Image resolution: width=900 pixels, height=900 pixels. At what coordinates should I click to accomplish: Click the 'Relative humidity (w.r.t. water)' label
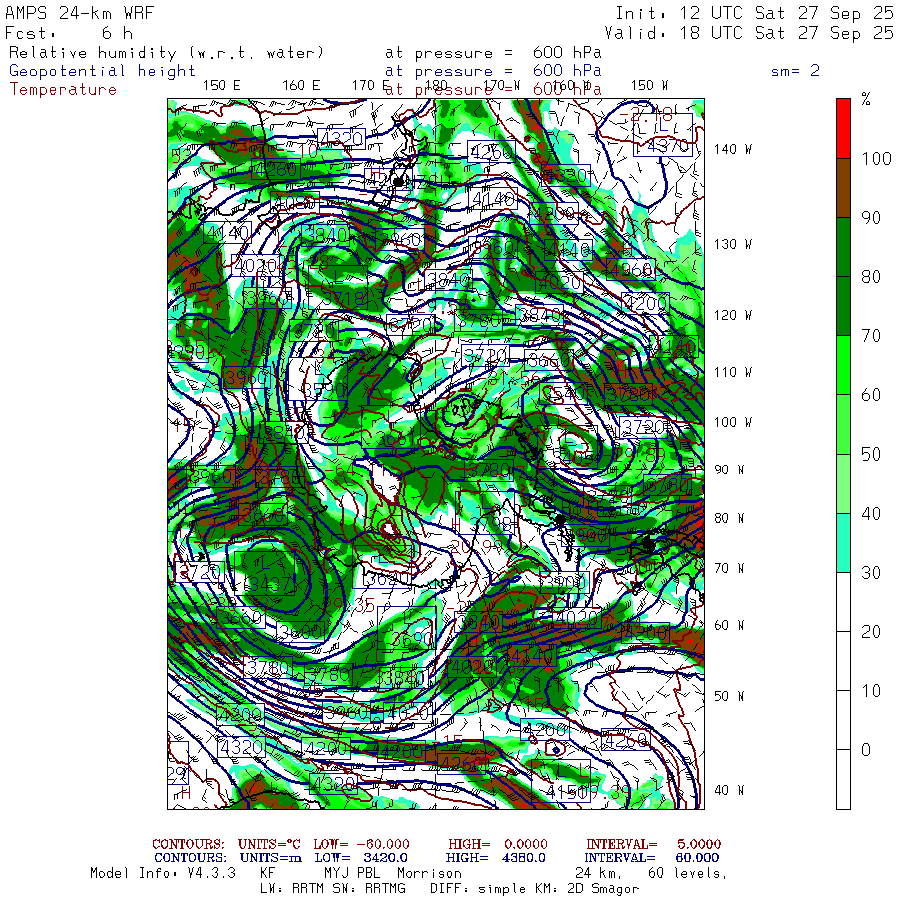166,53
